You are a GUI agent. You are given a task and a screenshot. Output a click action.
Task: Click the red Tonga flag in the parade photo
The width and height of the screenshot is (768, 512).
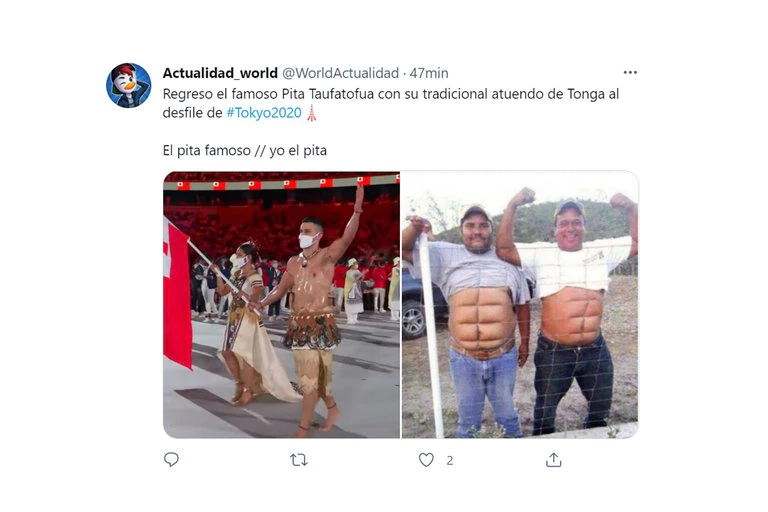pyautogui.click(x=176, y=293)
